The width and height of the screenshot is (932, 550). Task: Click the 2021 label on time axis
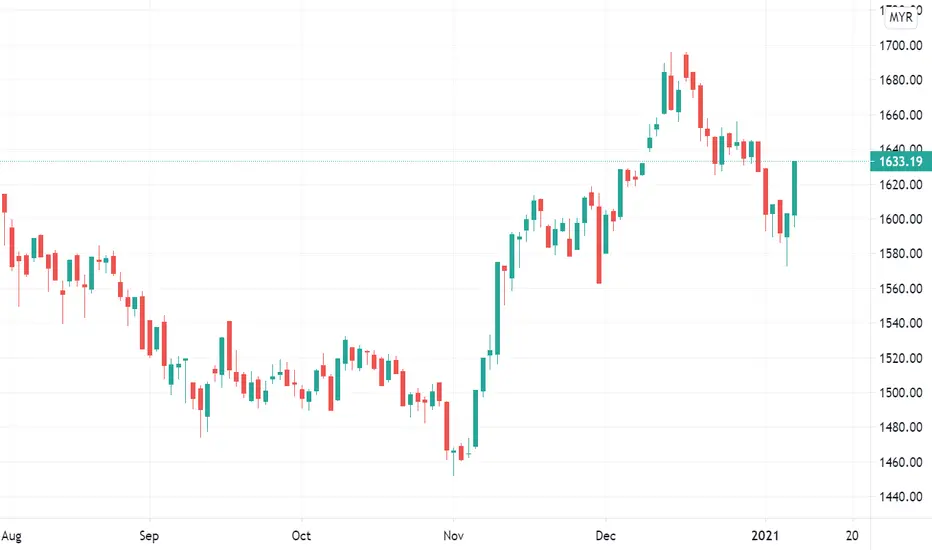point(765,535)
